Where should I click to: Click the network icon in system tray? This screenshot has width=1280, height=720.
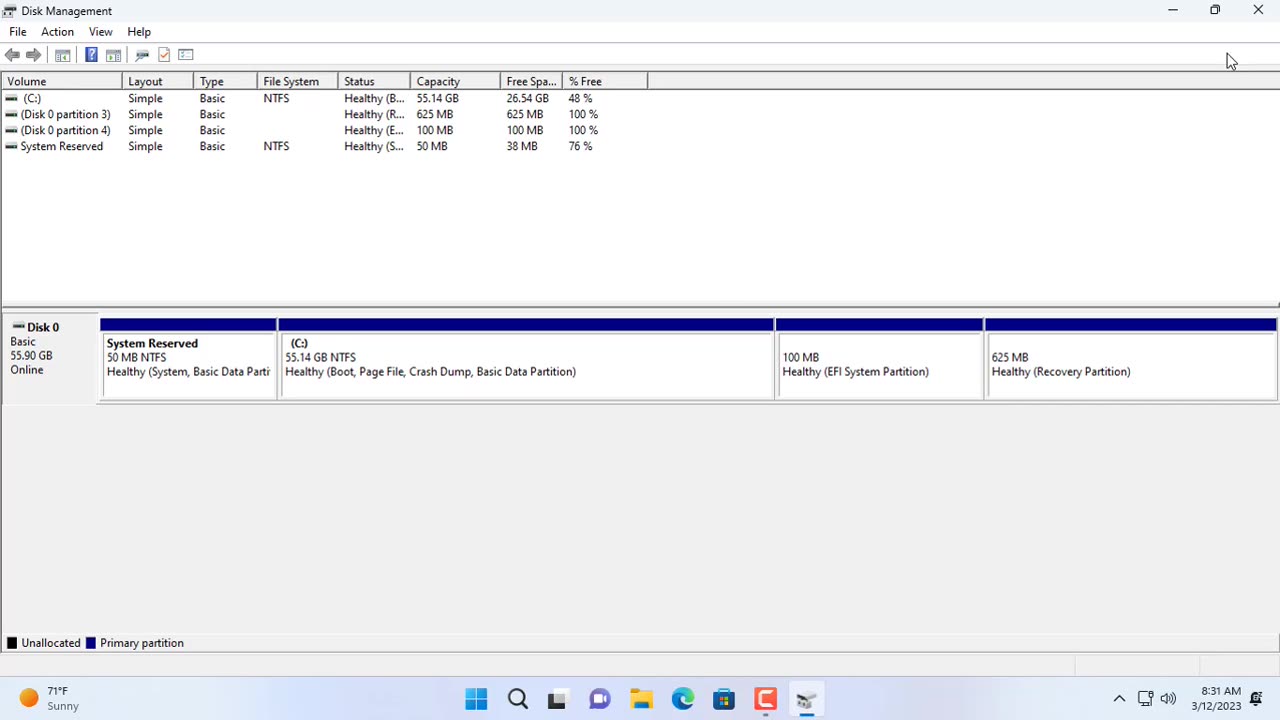pyautogui.click(x=1146, y=699)
